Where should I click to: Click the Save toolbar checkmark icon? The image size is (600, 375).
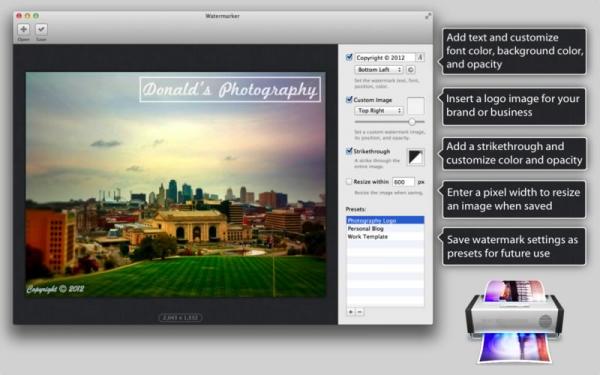coord(41,29)
